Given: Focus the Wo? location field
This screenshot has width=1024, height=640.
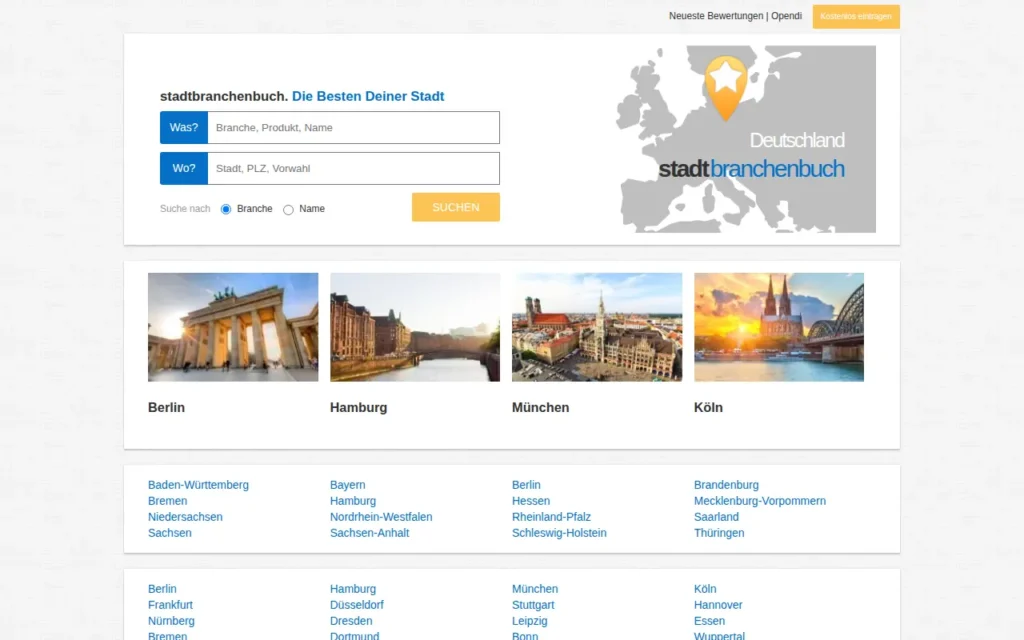Looking at the screenshot, I should (x=353, y=168).
